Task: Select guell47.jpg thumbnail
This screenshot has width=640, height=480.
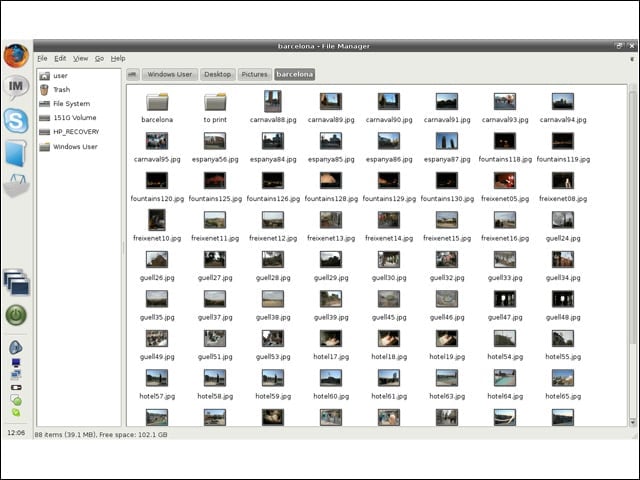Action: tap(505, 299)
